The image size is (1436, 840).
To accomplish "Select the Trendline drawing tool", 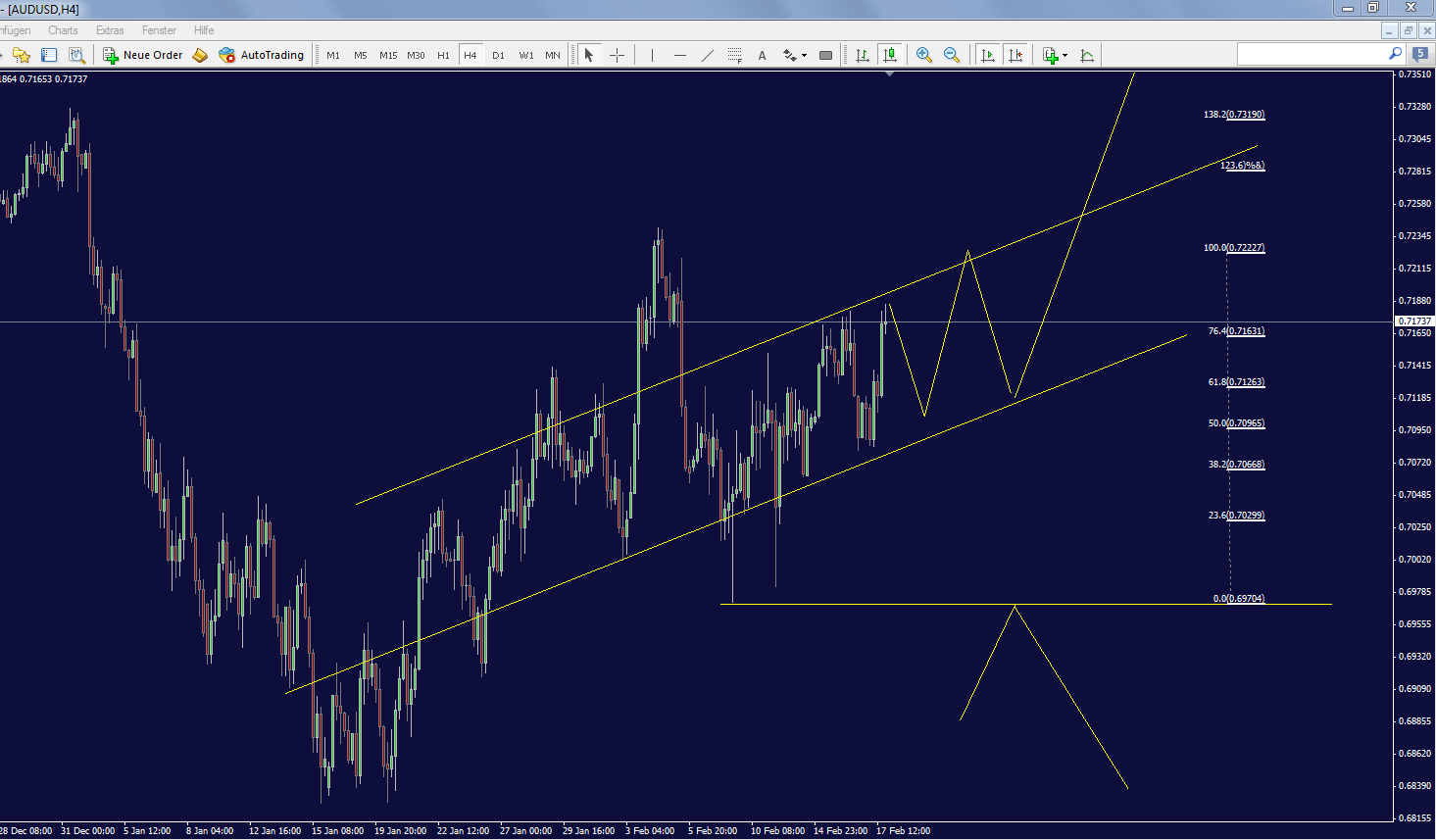I will point(708,55).
